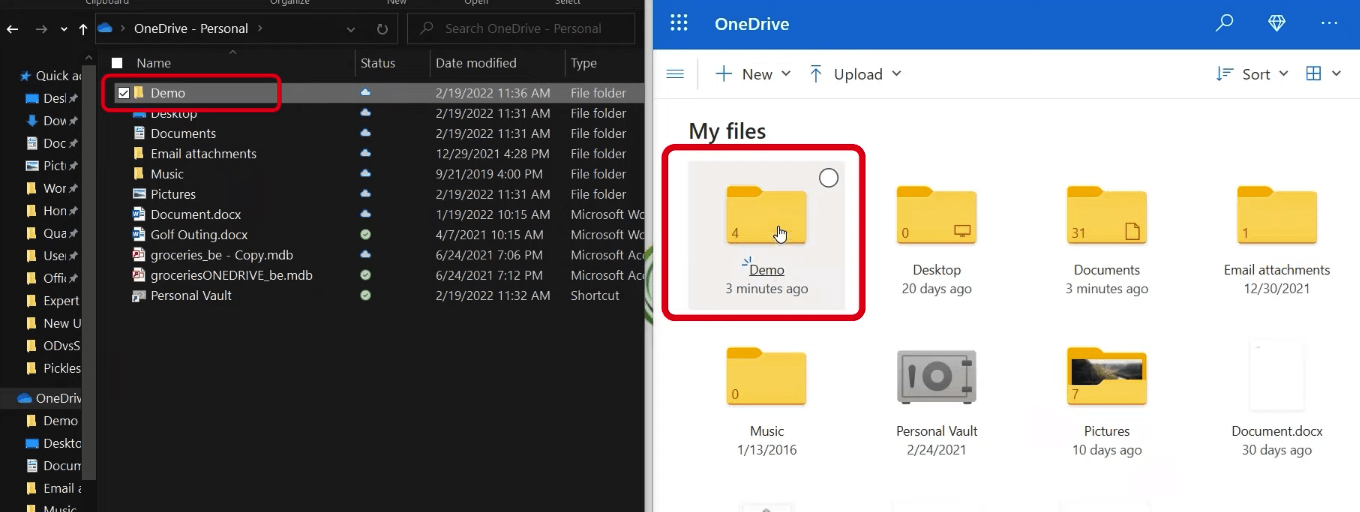Open the more options ellipsis in OneDrive header
1360x512 pixels.
click(x=1329, y=23)
